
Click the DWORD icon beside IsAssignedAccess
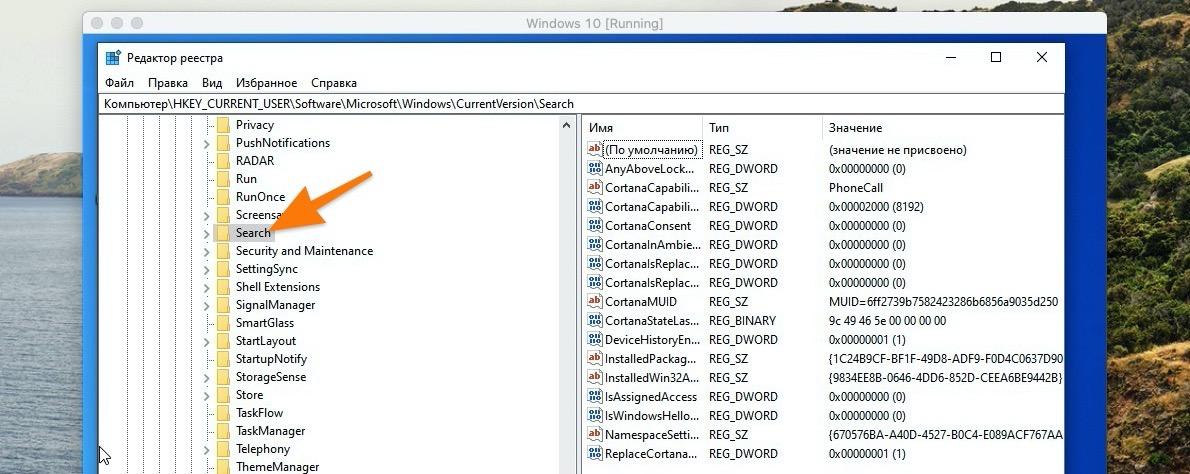(x=595, y=396)
